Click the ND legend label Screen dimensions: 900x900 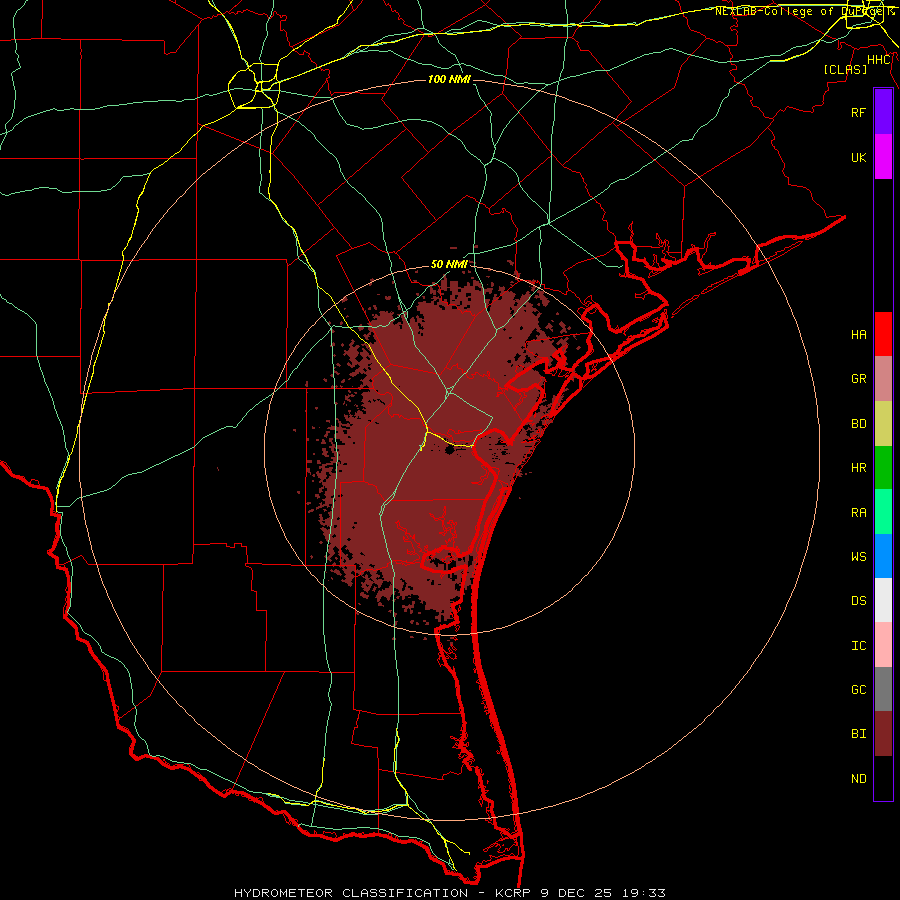859,779
